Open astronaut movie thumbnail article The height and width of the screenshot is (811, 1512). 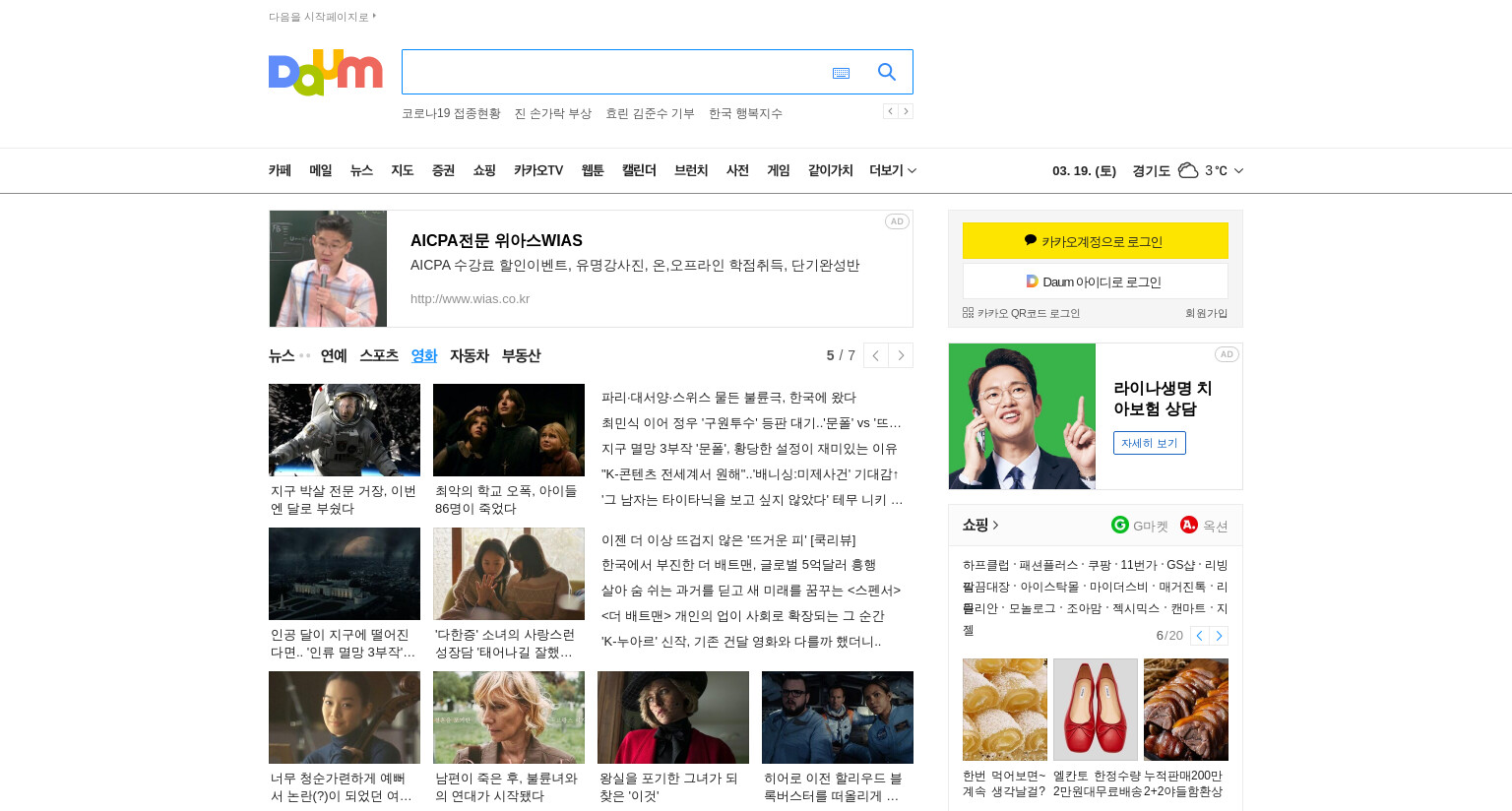click(345, 430)
